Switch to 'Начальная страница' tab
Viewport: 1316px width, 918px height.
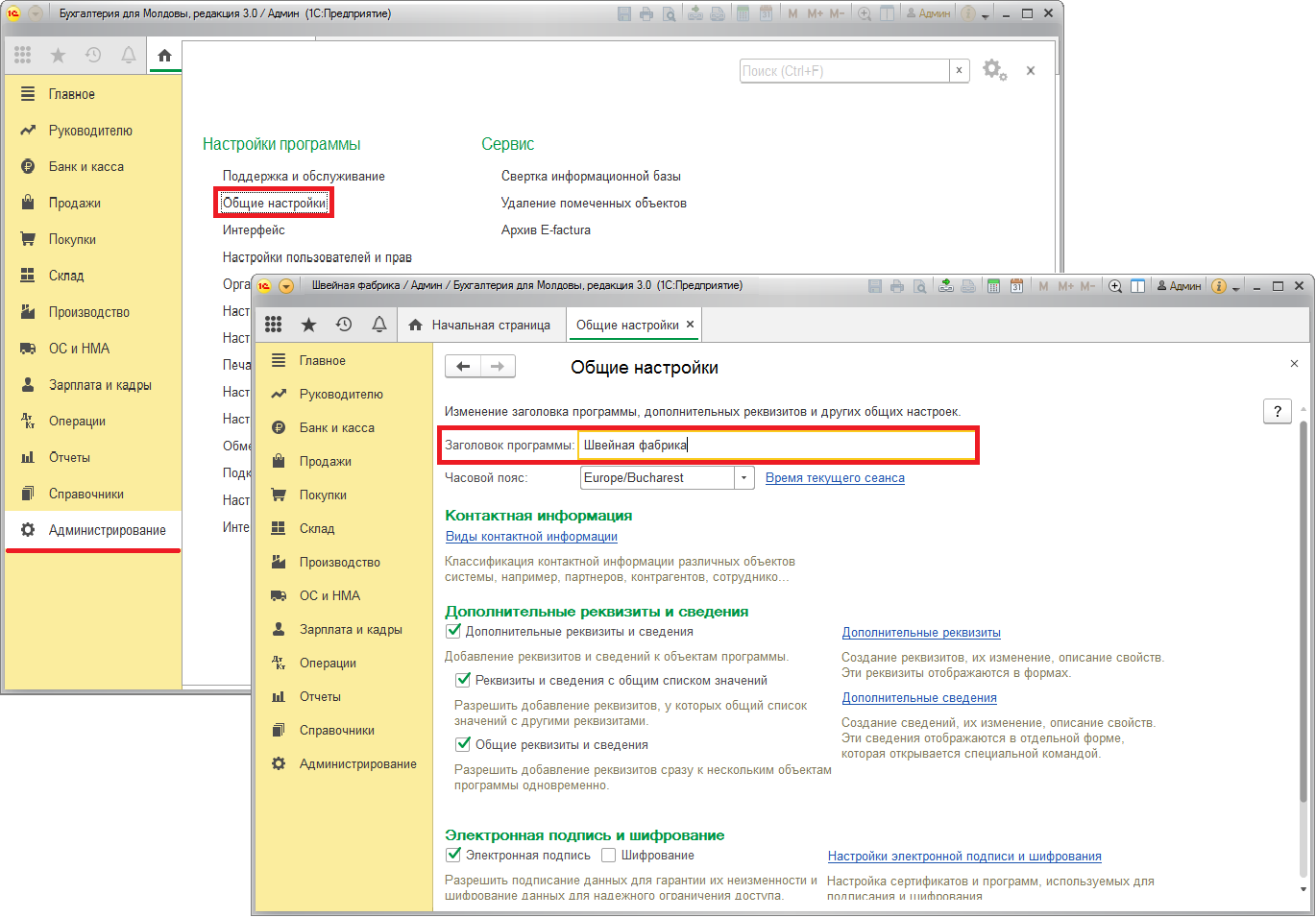(480, 326)
